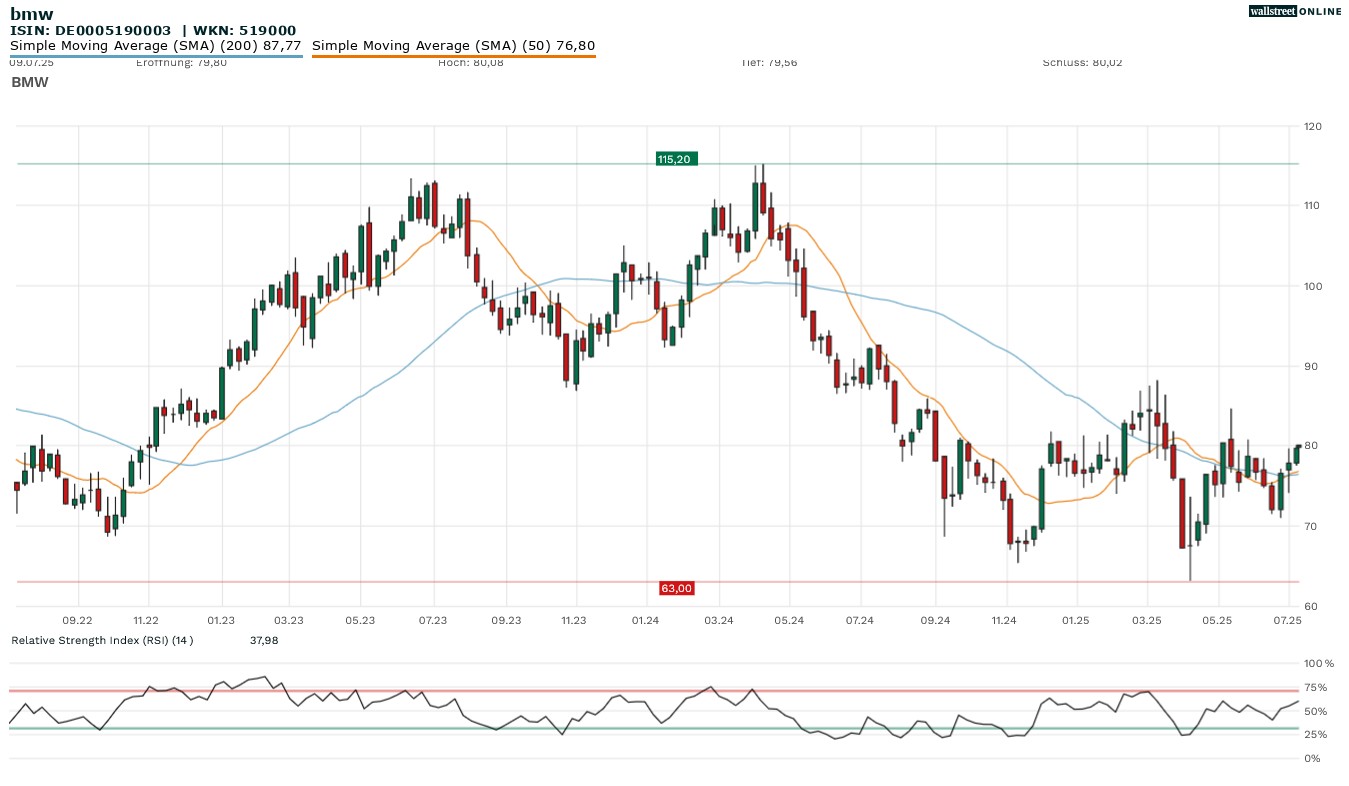Viewport: 1349px width, 786px height.
Task: Select the SMA (200) 87,77 legend entry
Action: coord(156,46)
